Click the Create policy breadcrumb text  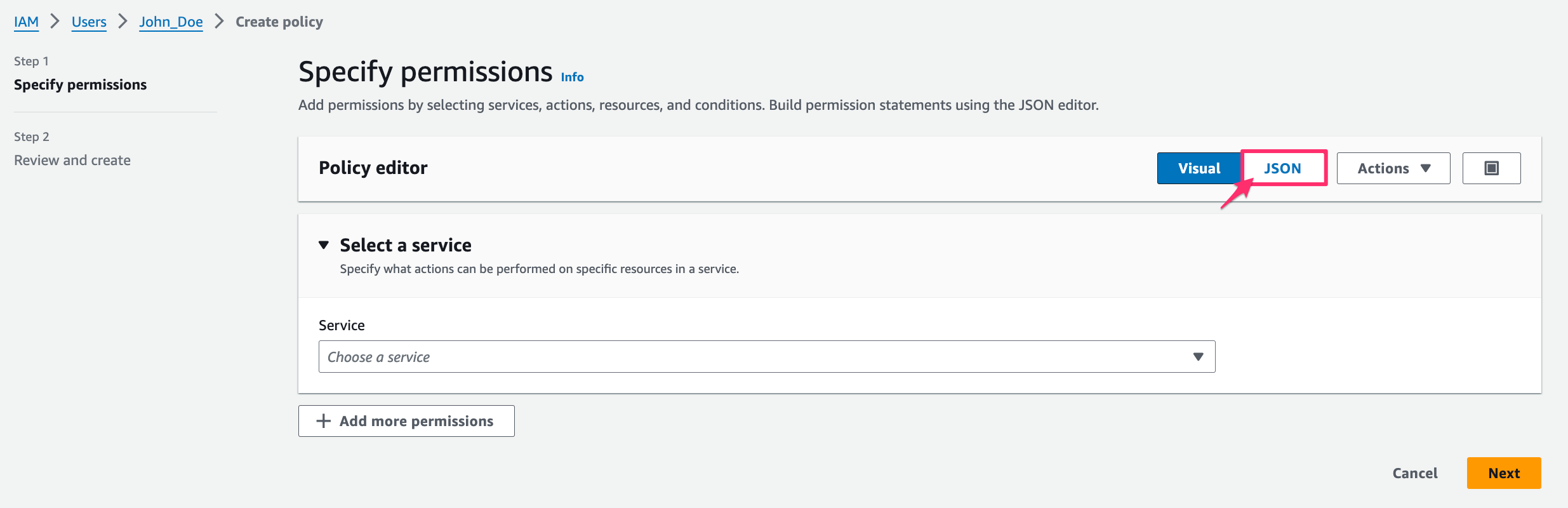tap(279, 21)
